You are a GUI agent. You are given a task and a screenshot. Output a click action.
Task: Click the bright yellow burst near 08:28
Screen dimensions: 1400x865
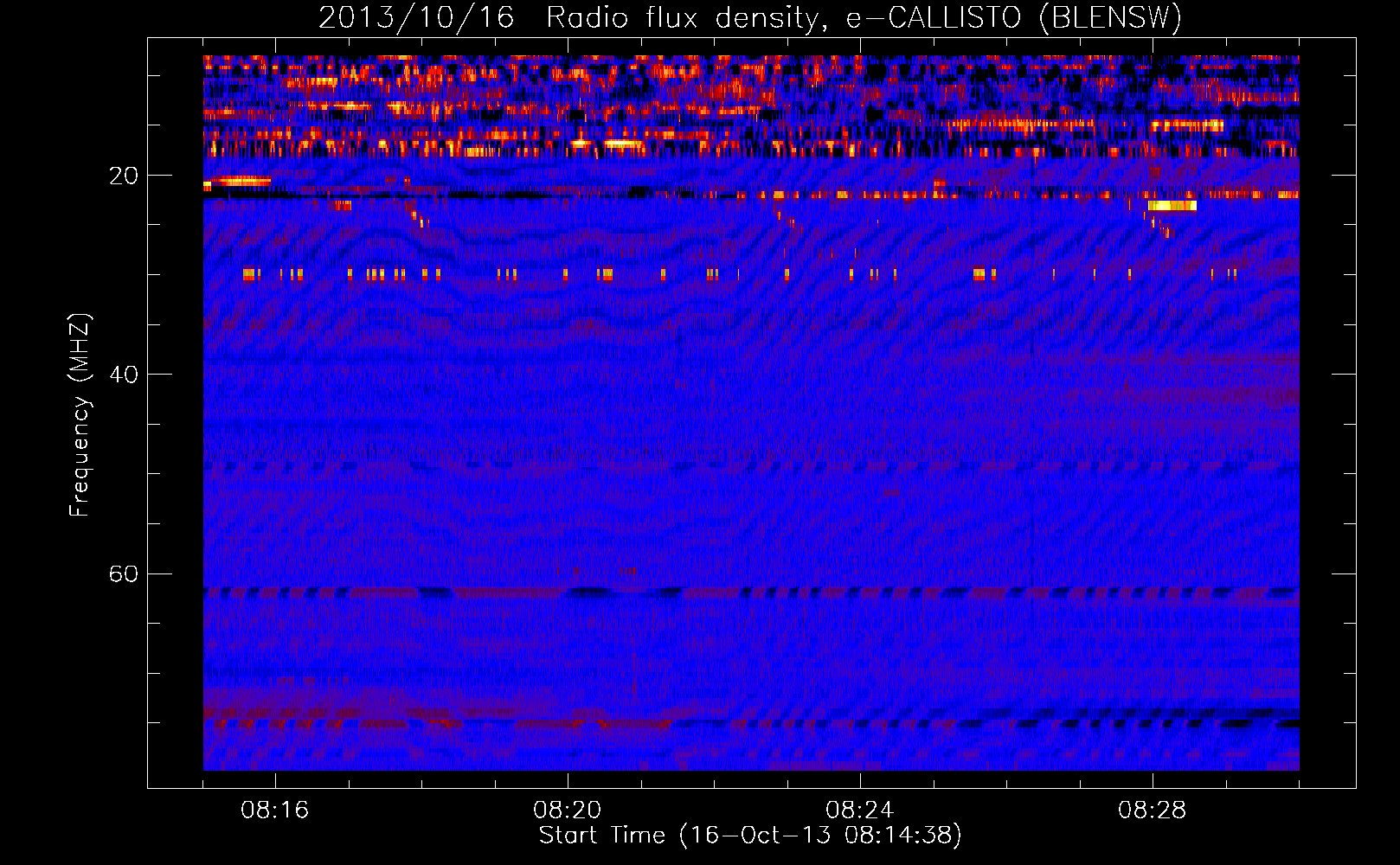(x=1172, y=206)
